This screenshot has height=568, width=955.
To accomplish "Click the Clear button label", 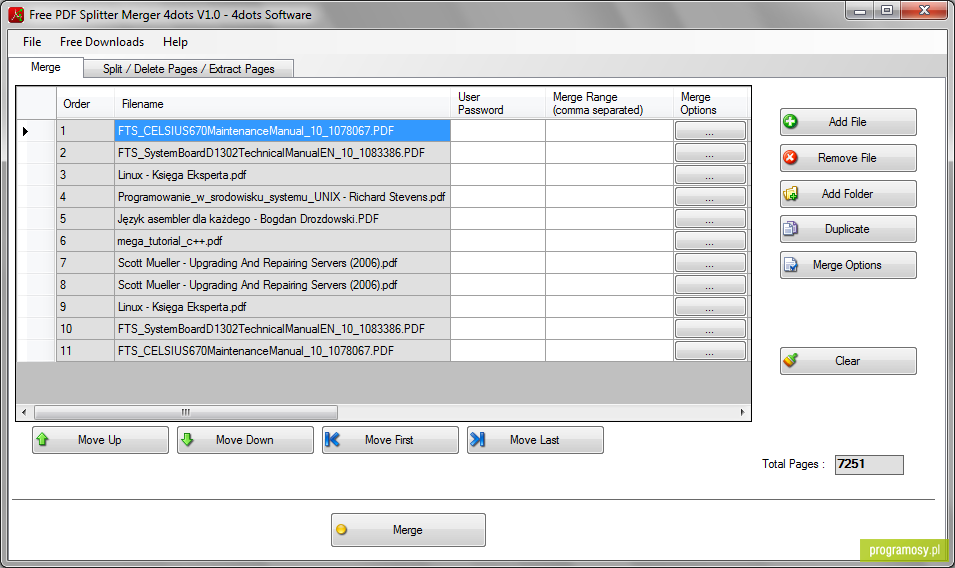I will 847,360.
